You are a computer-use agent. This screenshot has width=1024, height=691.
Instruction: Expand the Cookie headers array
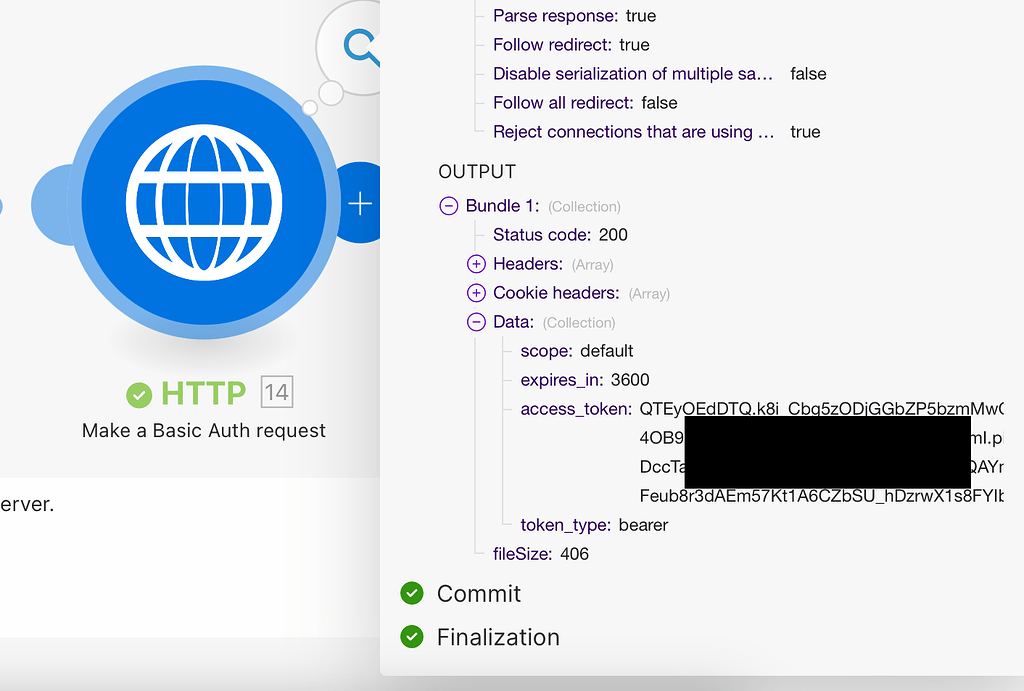click(477, 293)
